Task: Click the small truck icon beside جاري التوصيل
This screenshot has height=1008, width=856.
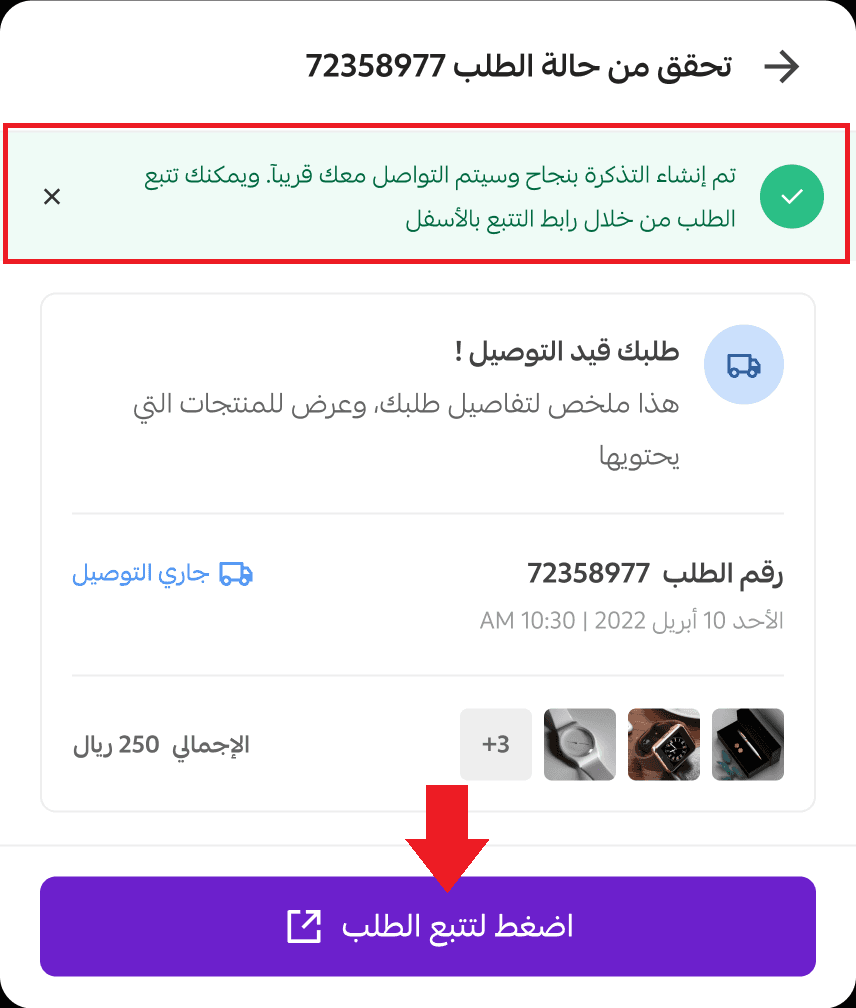Action: [236, 573]
